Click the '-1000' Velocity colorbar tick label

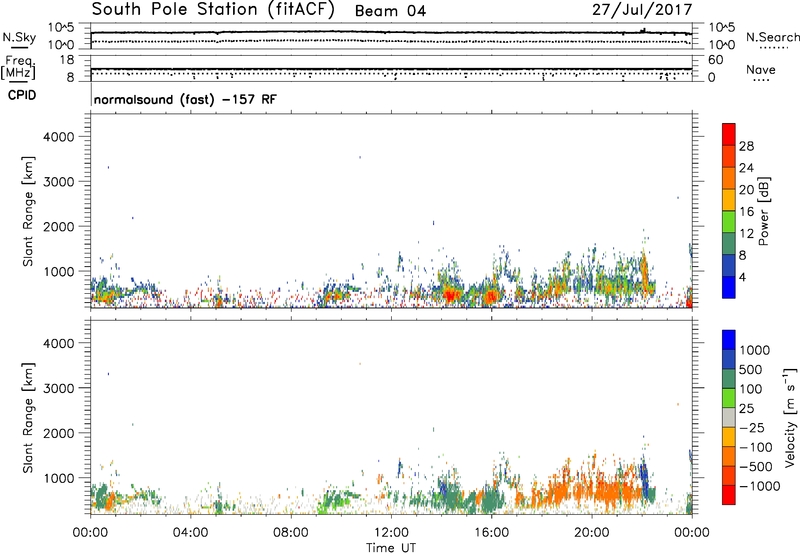(x=759, y=486)
